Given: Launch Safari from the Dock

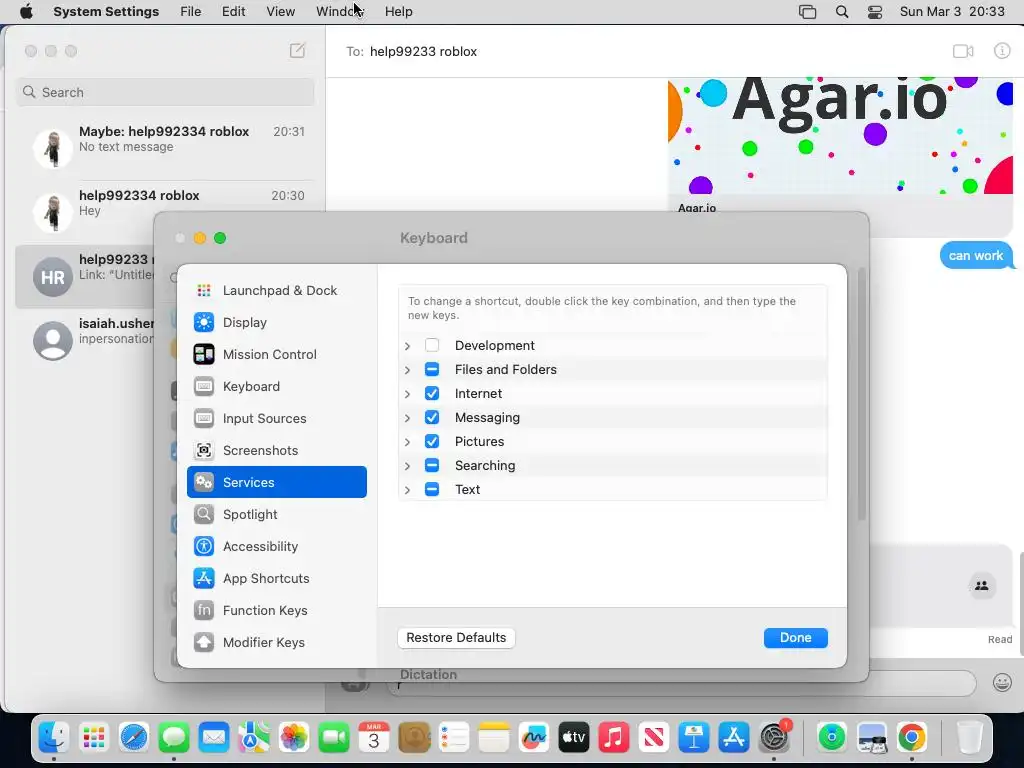Looking at the screenshot, I should (x=134, y=737).
